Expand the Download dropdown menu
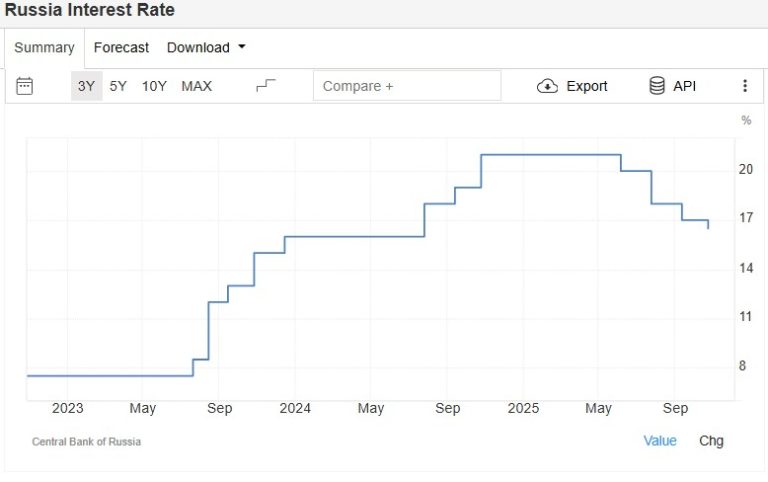Screen dimensions: 768x482 (x=206, y=48)
